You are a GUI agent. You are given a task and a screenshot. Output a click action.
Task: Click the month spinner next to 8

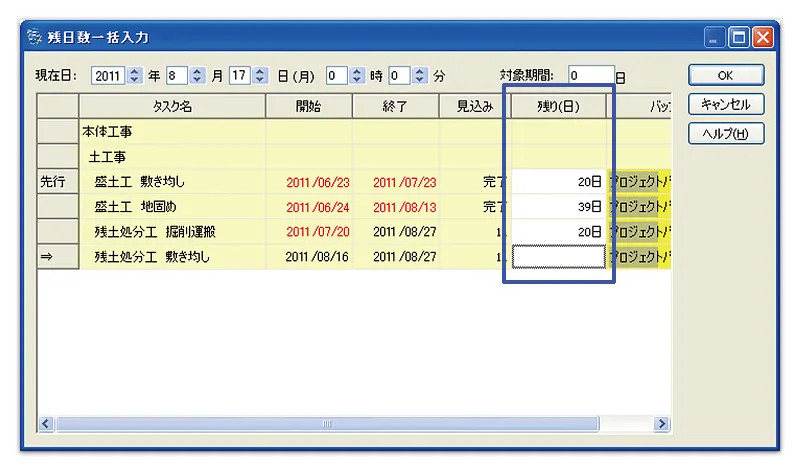[197, 76]
